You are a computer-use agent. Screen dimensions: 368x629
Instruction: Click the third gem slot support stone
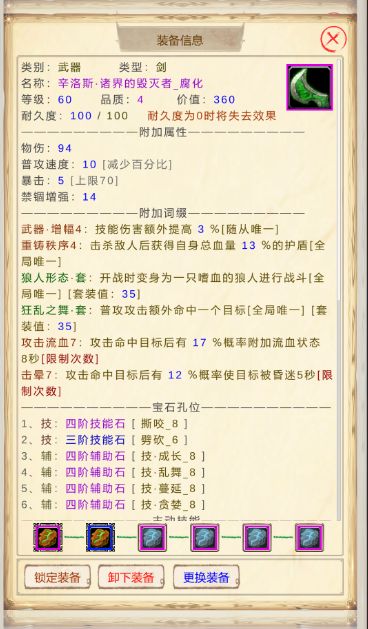tap(152, 538)
